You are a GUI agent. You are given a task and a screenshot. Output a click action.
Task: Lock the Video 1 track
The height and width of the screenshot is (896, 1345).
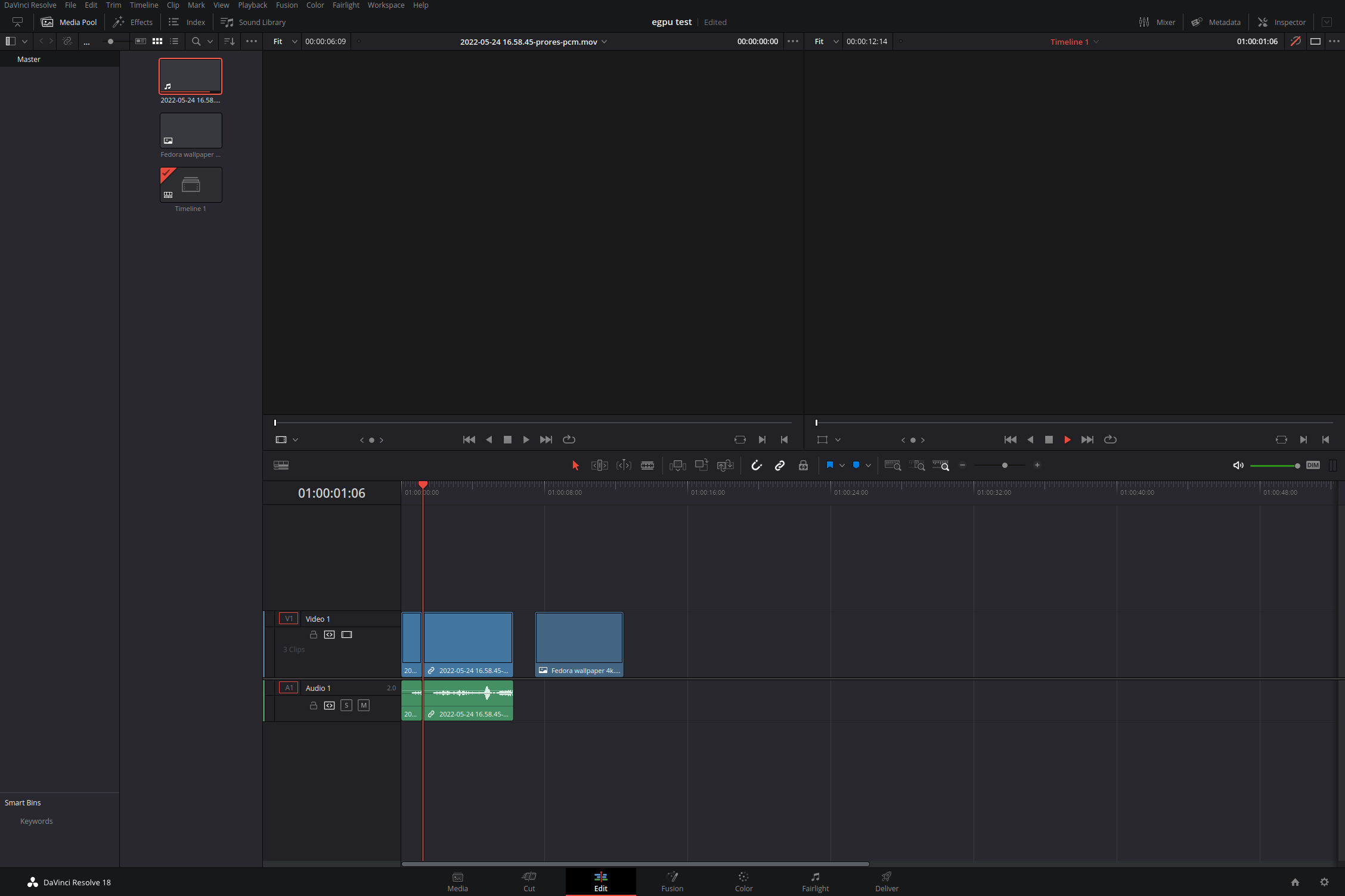point(314,635)
